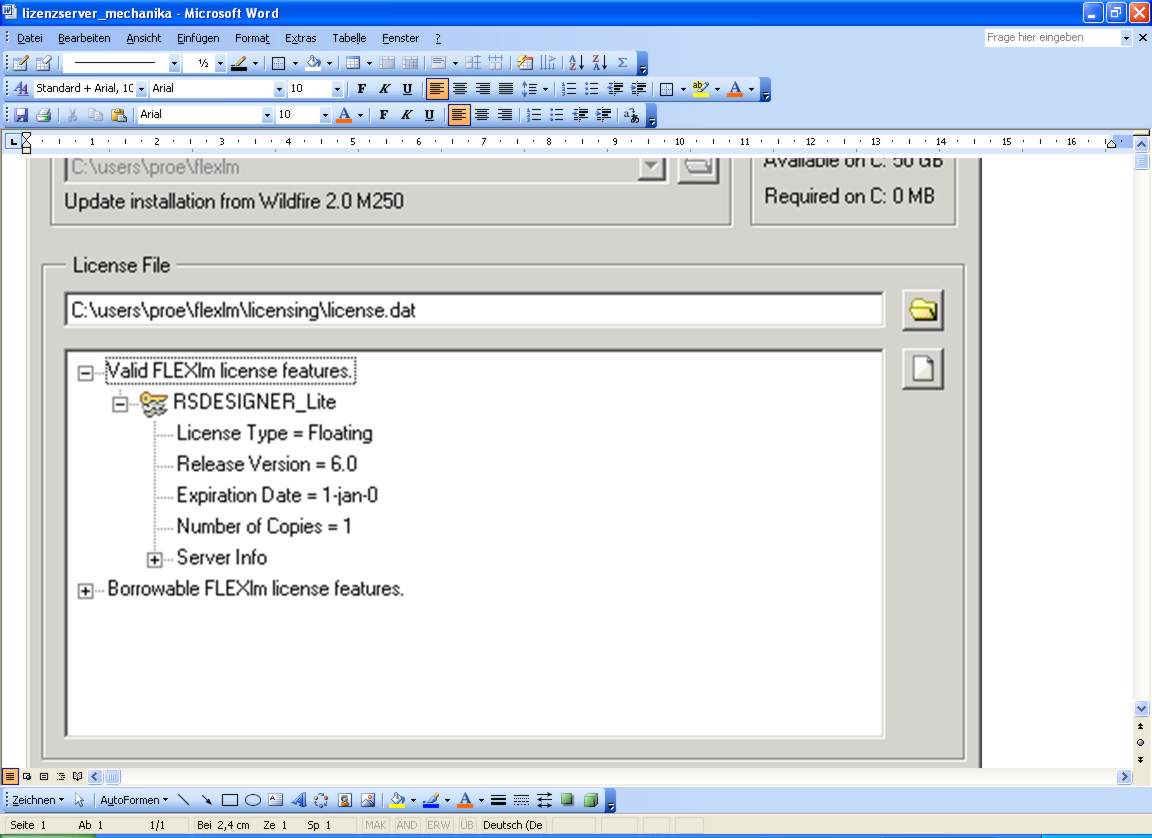This screenshot has height=838, width=1152.
Task: Click the Paste clipboard icon
Action: click(x=118, y=115)
